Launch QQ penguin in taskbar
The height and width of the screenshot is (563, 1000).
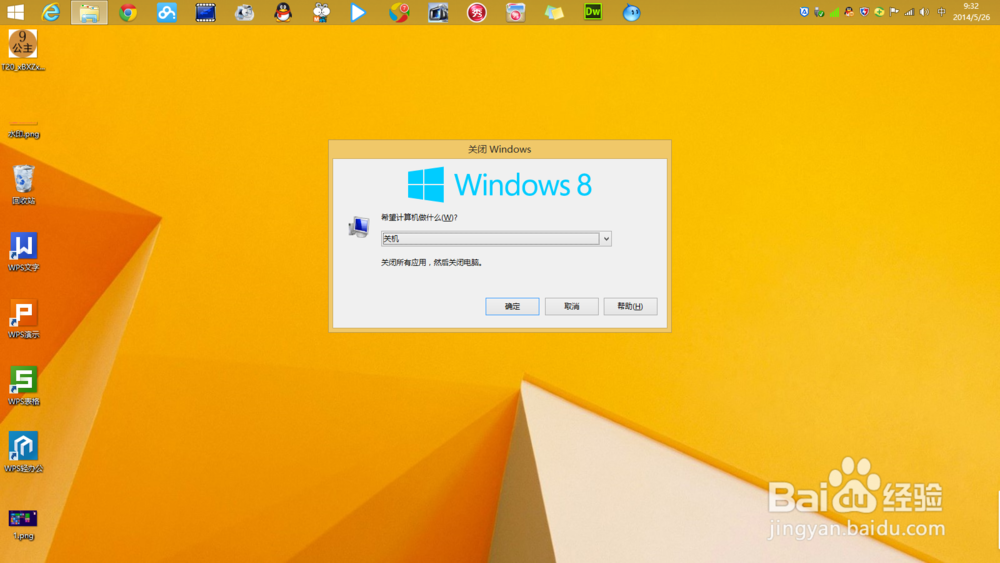[283, 12]
